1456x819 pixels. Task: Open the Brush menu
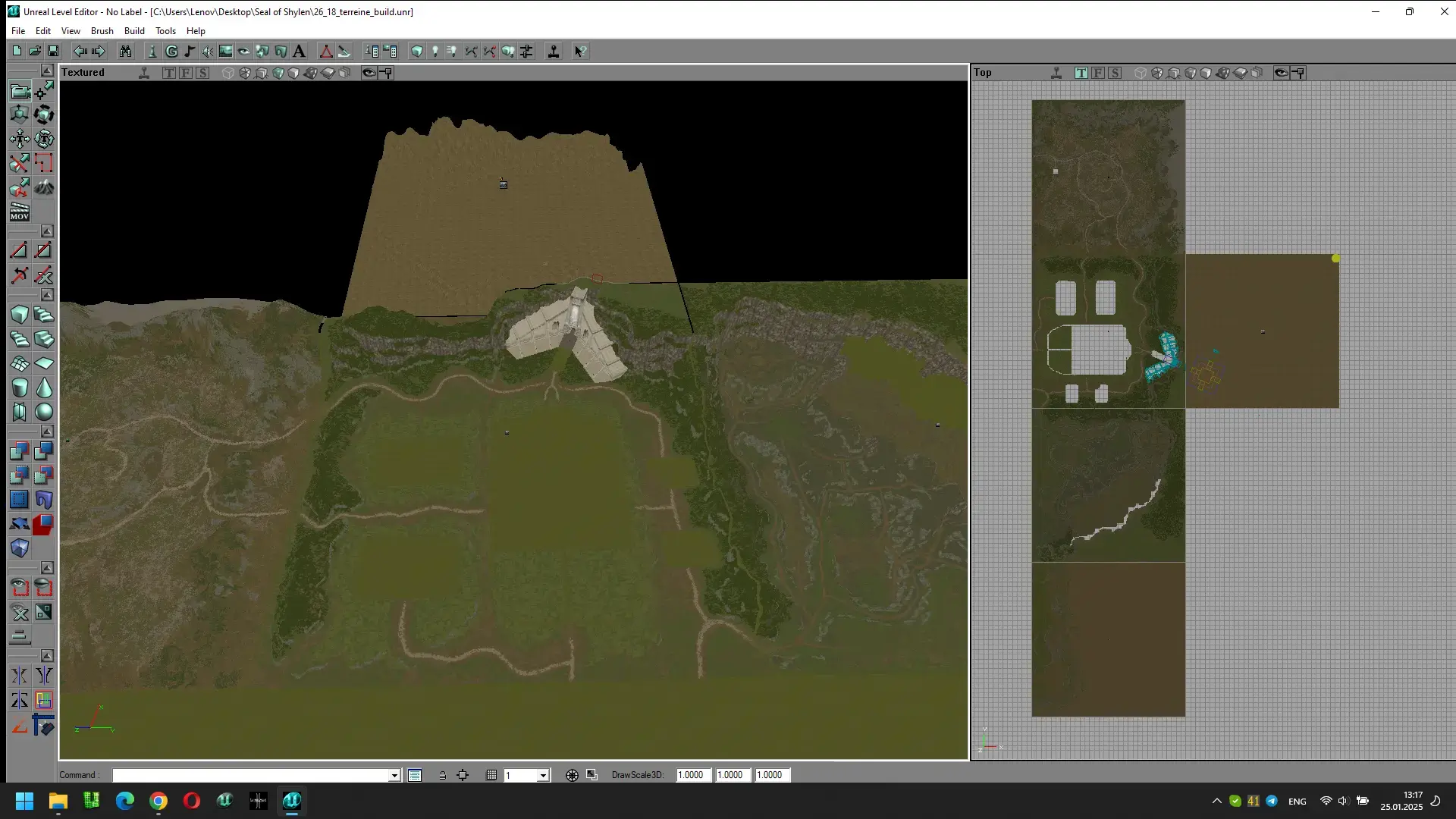click(102, 31)
